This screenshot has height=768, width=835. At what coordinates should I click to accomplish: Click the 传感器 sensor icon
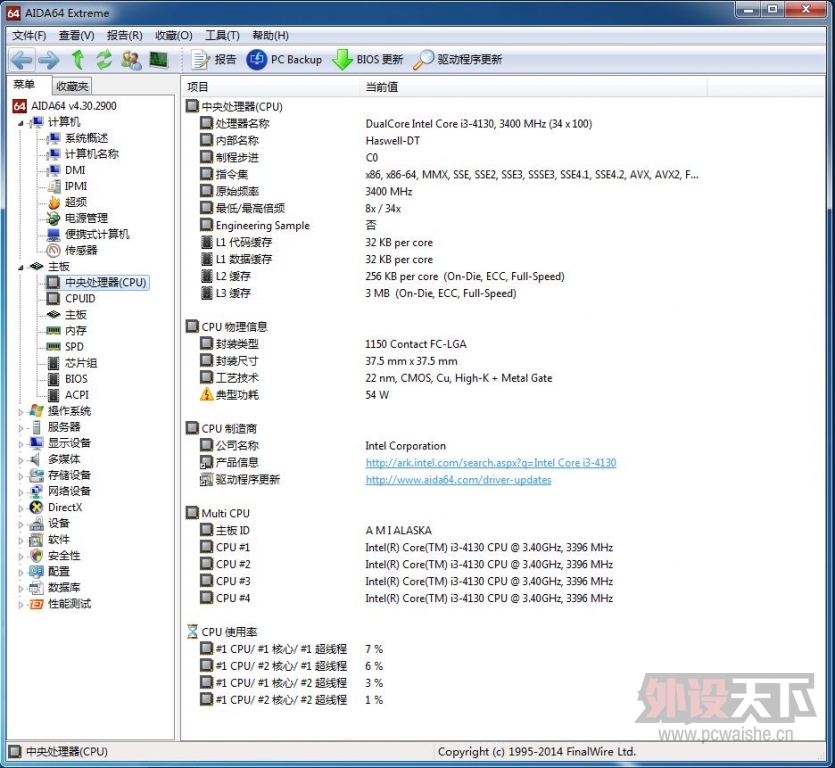54,250
